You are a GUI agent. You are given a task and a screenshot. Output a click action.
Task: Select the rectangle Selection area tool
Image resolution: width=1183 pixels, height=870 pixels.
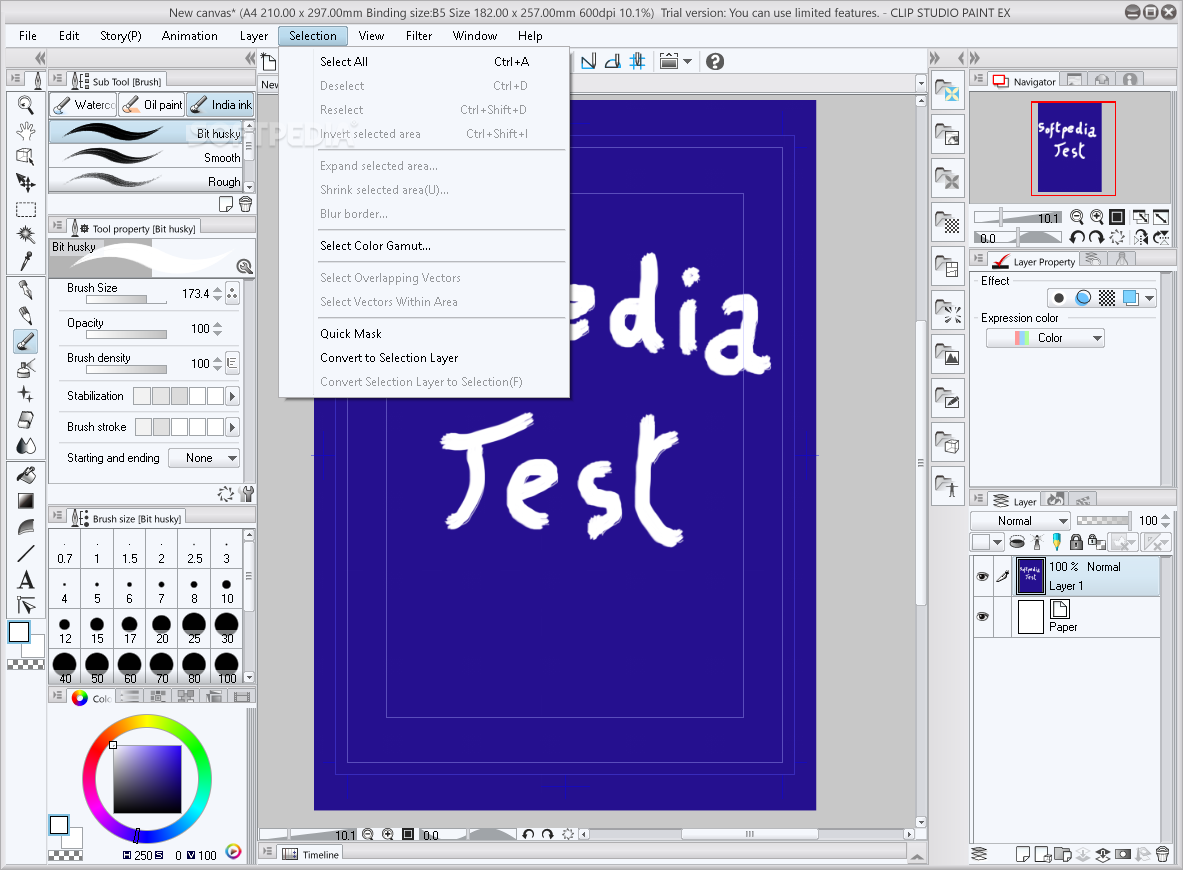pyautogui.click(x=26, y=209)
